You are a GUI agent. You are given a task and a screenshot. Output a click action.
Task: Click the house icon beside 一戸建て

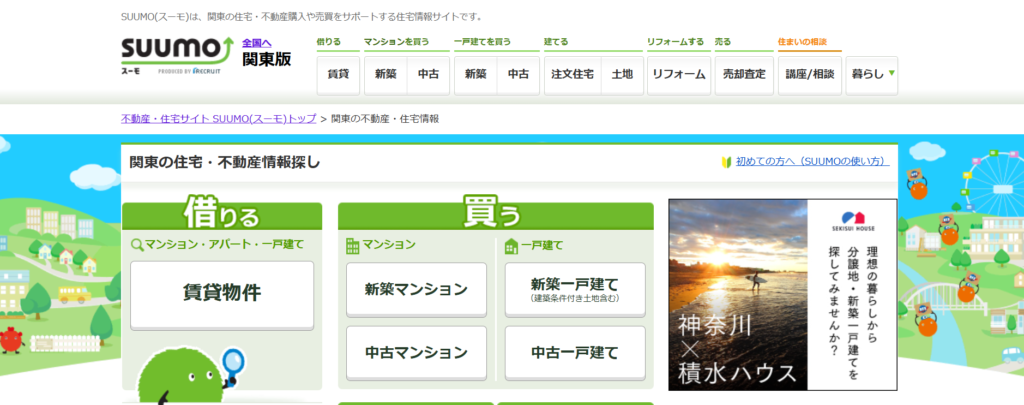[511, 245]
